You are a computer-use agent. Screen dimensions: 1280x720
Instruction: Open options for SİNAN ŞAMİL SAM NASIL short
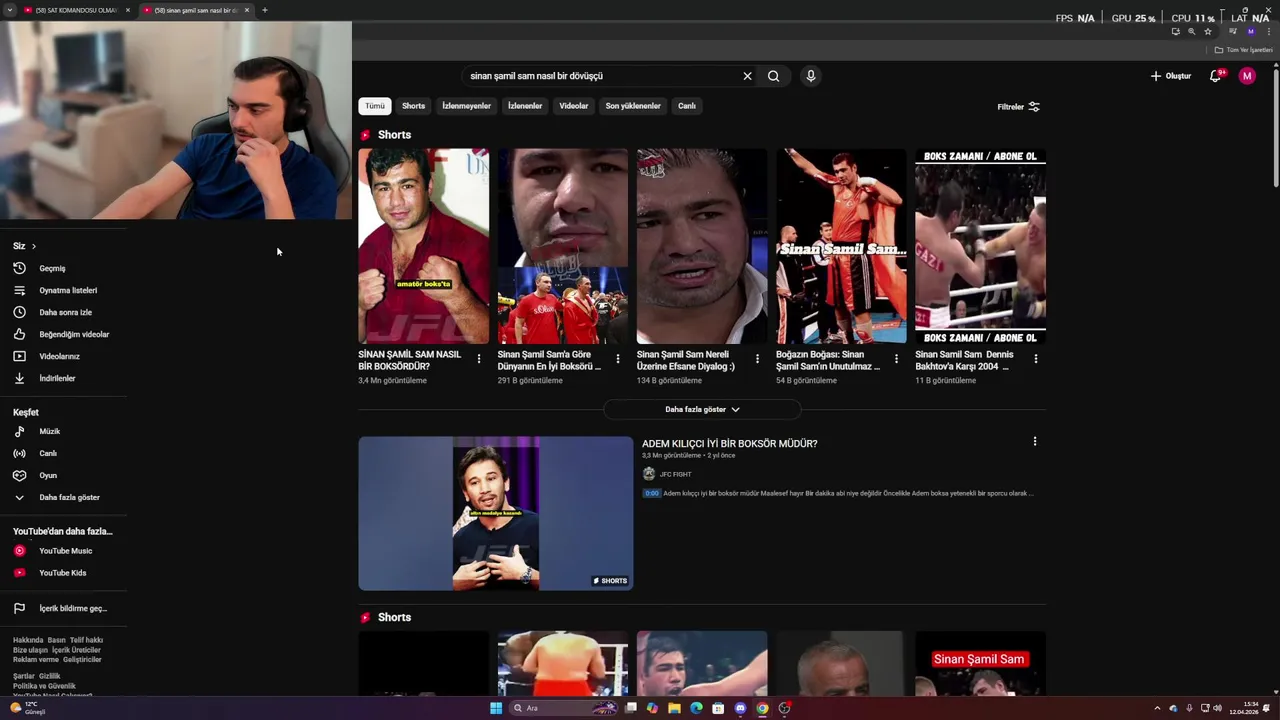pyautogui.click(x=479, y=359)
